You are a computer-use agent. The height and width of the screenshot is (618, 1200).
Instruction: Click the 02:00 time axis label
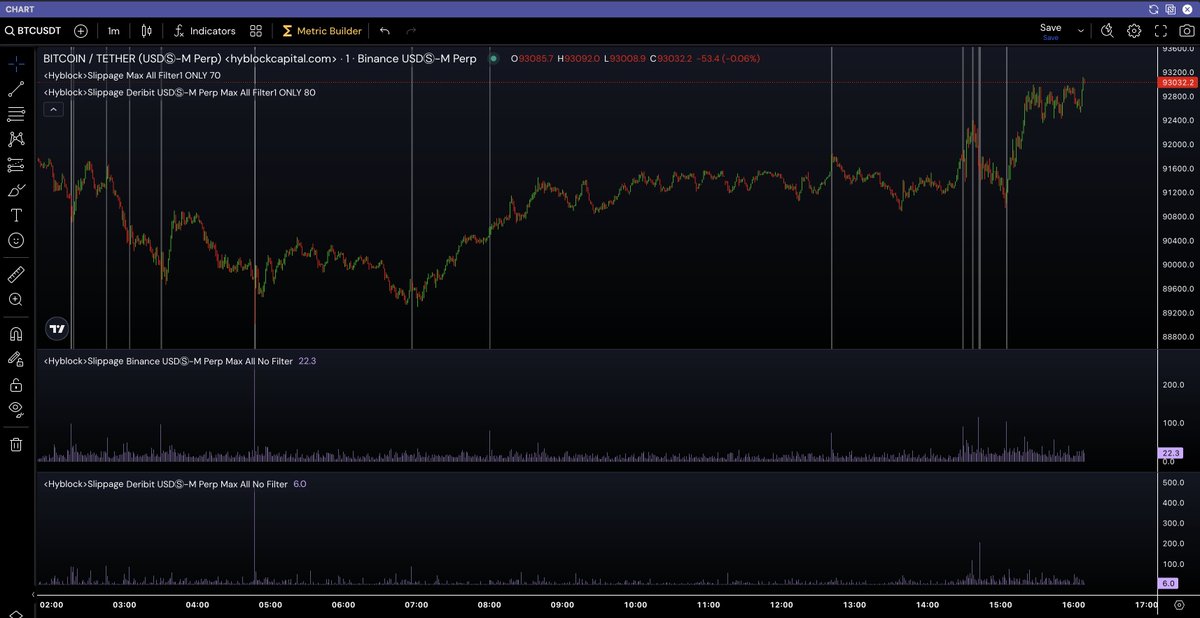(x=51, y=605)
